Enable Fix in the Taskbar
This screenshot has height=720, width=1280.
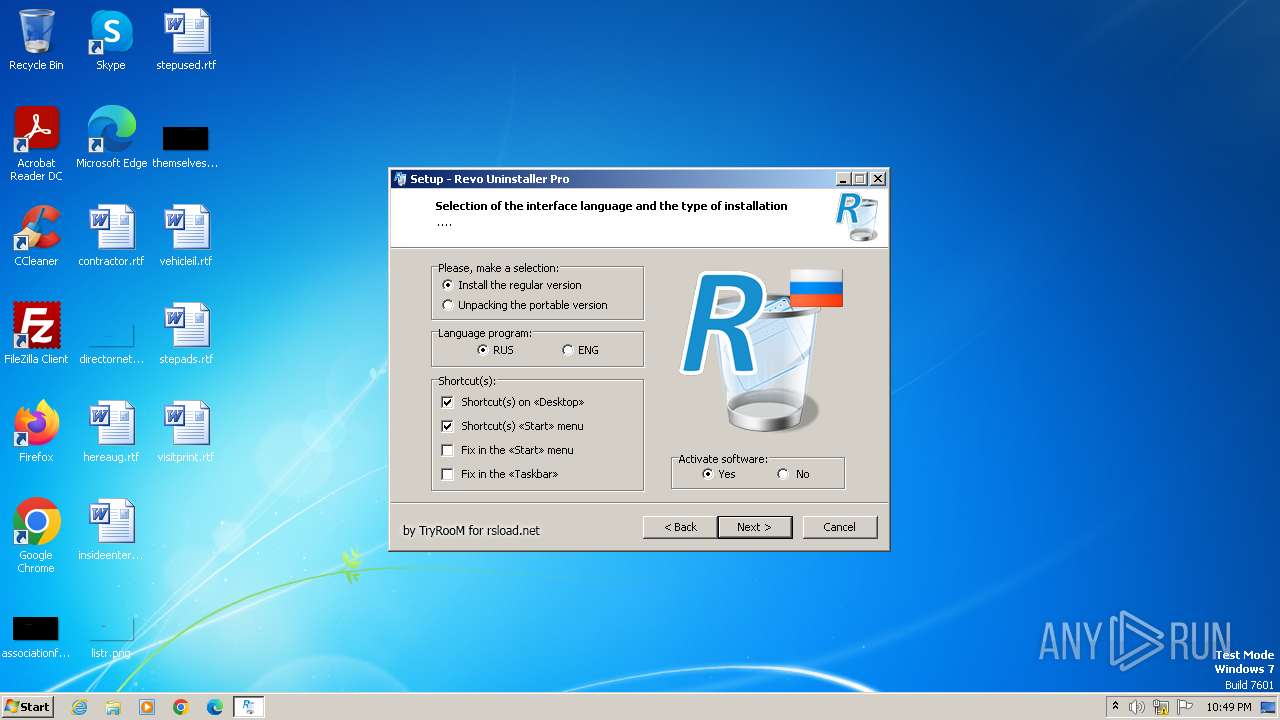click(500, 474)
